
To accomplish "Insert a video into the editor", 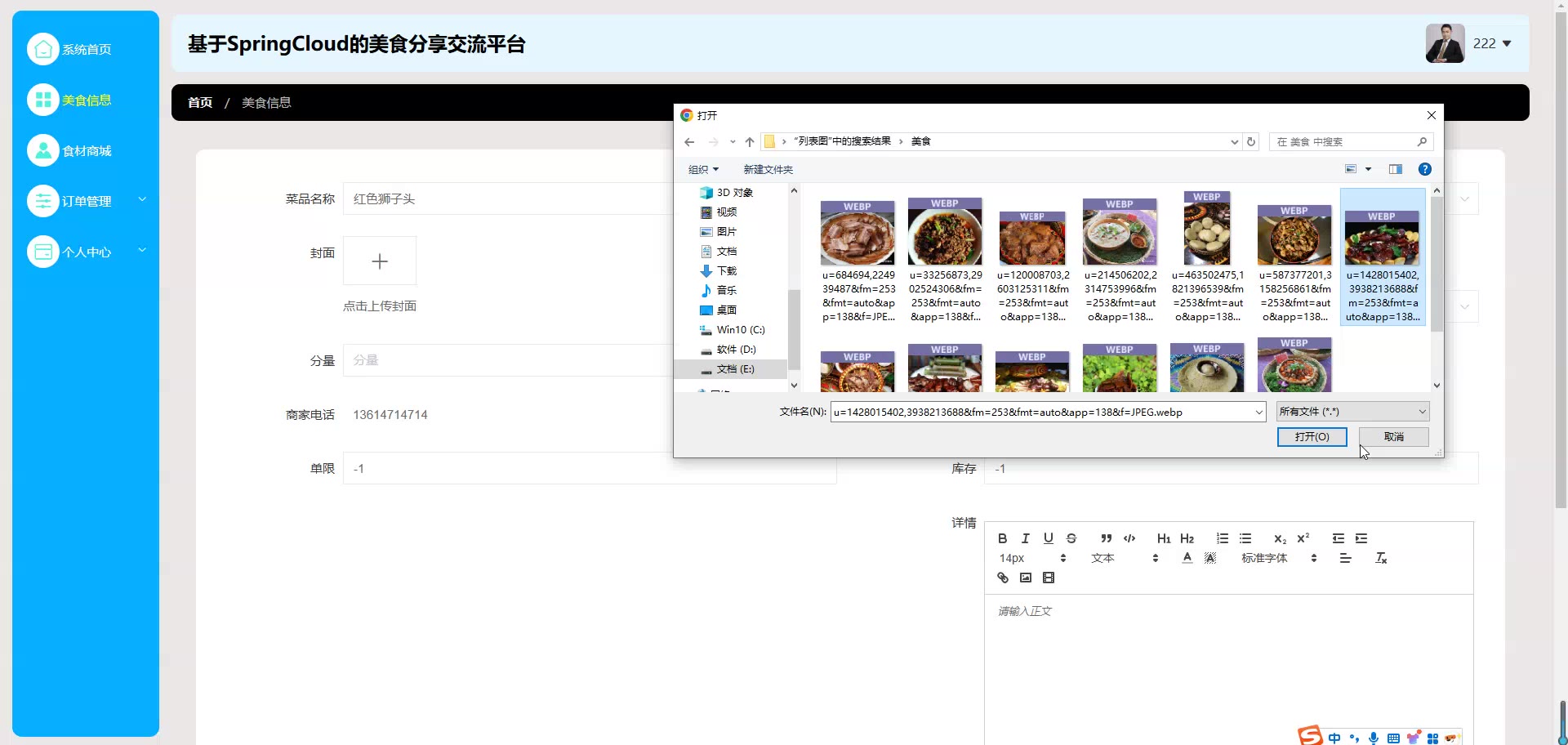I will click(1049, 578).
